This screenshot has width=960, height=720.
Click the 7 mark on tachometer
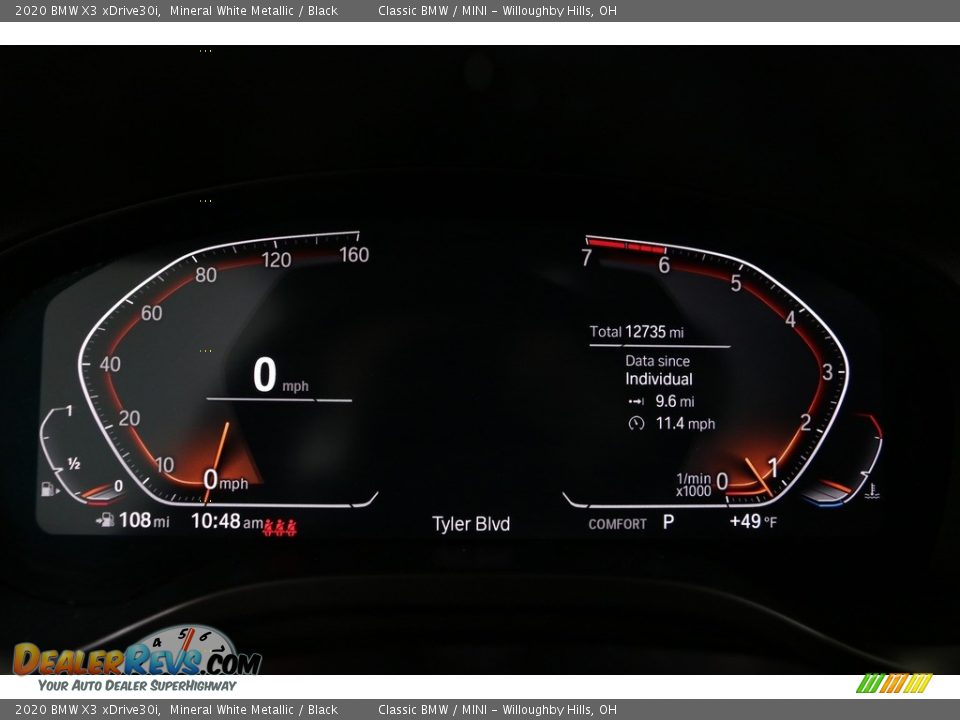(x=587, y=258)
